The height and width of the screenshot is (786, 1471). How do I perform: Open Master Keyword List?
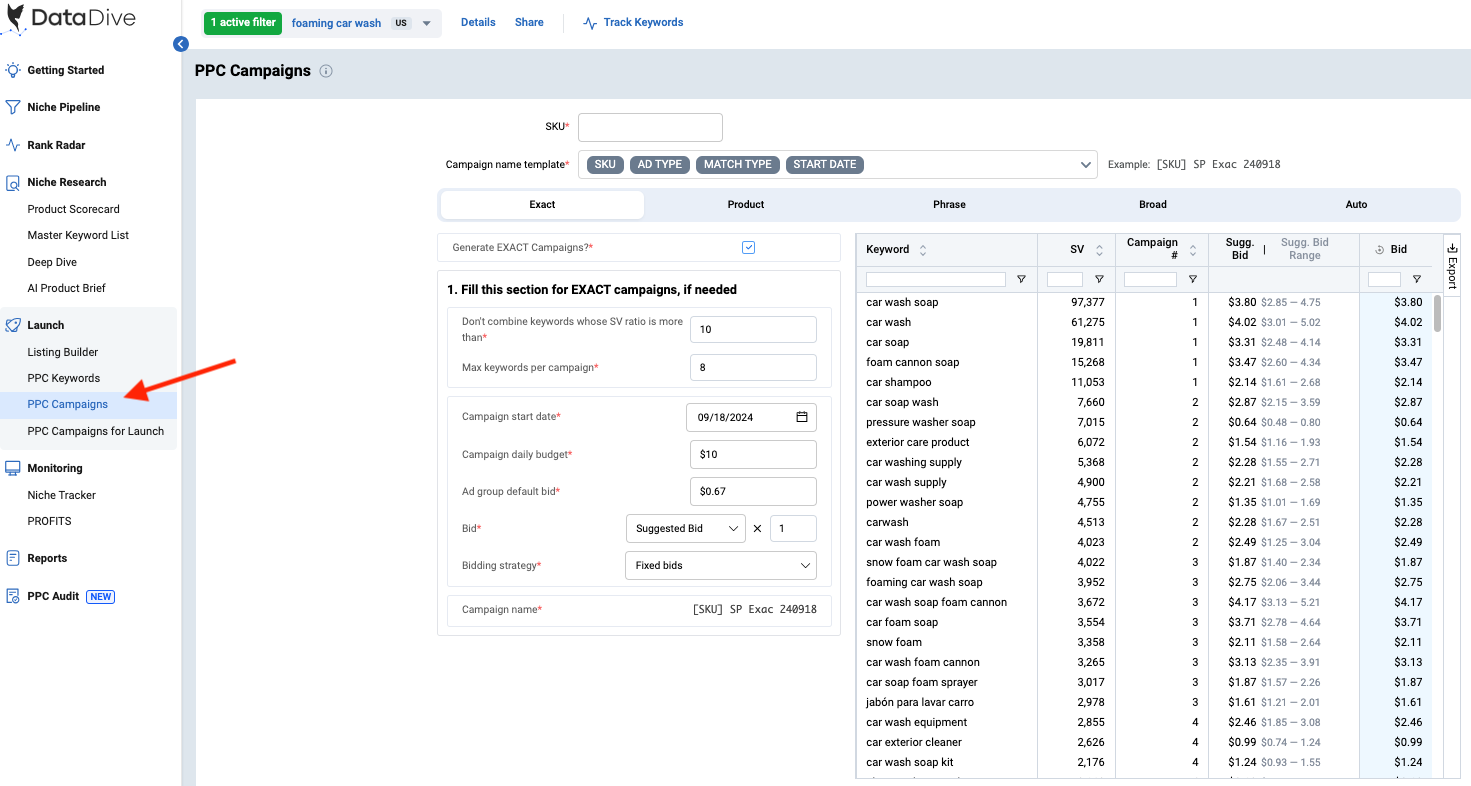[x=78, y=235]
